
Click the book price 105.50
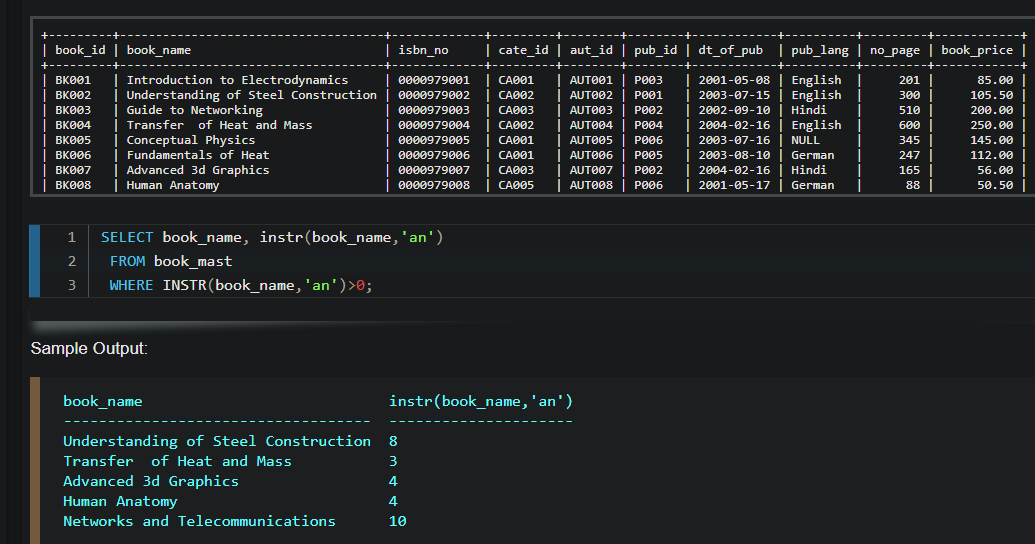[991, 95]
